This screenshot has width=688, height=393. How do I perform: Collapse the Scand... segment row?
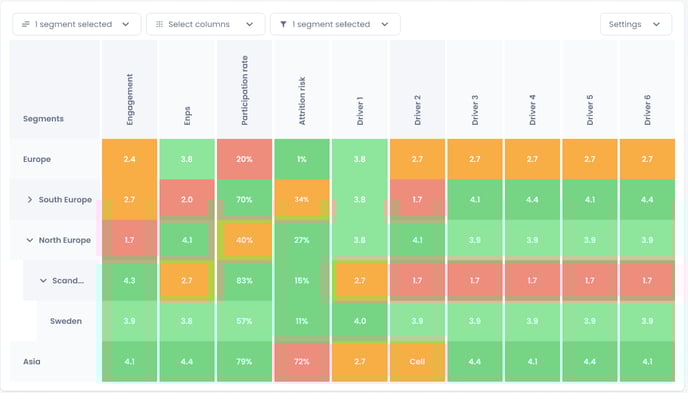tap(43, 281)
